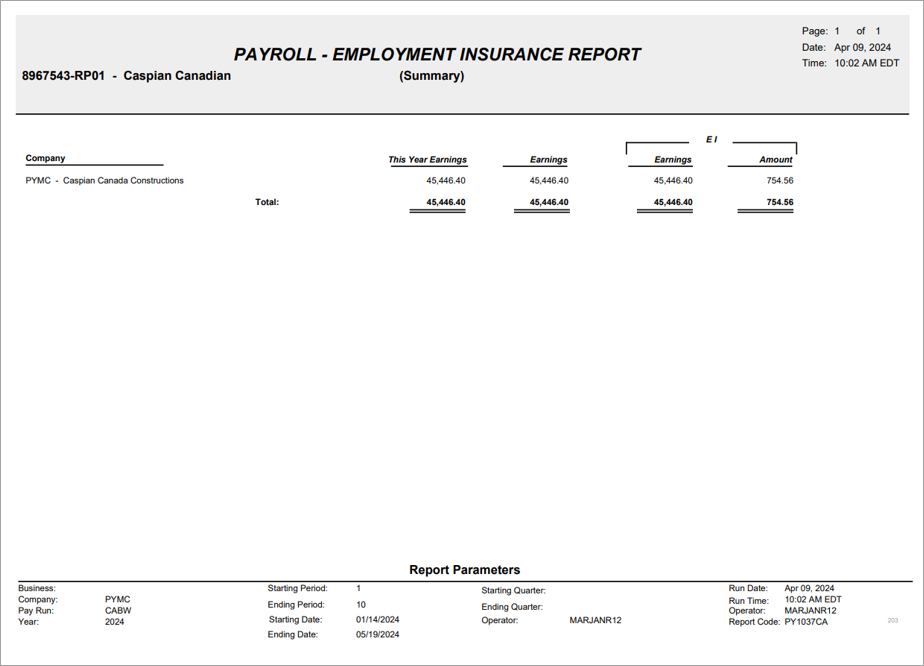Click the EI group header label
This screenshot has width=924, height=666.
coord(711,139)
